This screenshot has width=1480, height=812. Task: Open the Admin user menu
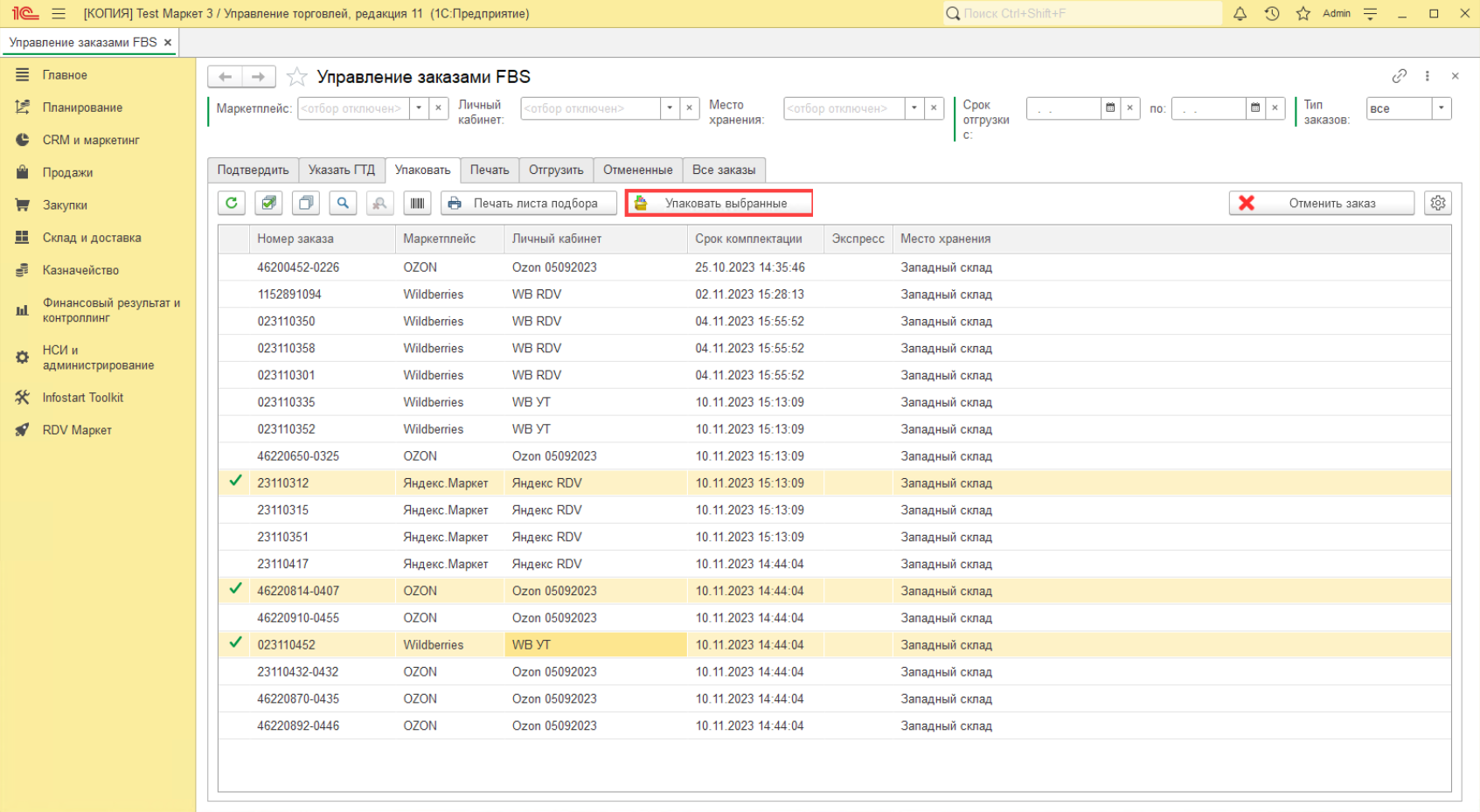(x=1336, y=13)
